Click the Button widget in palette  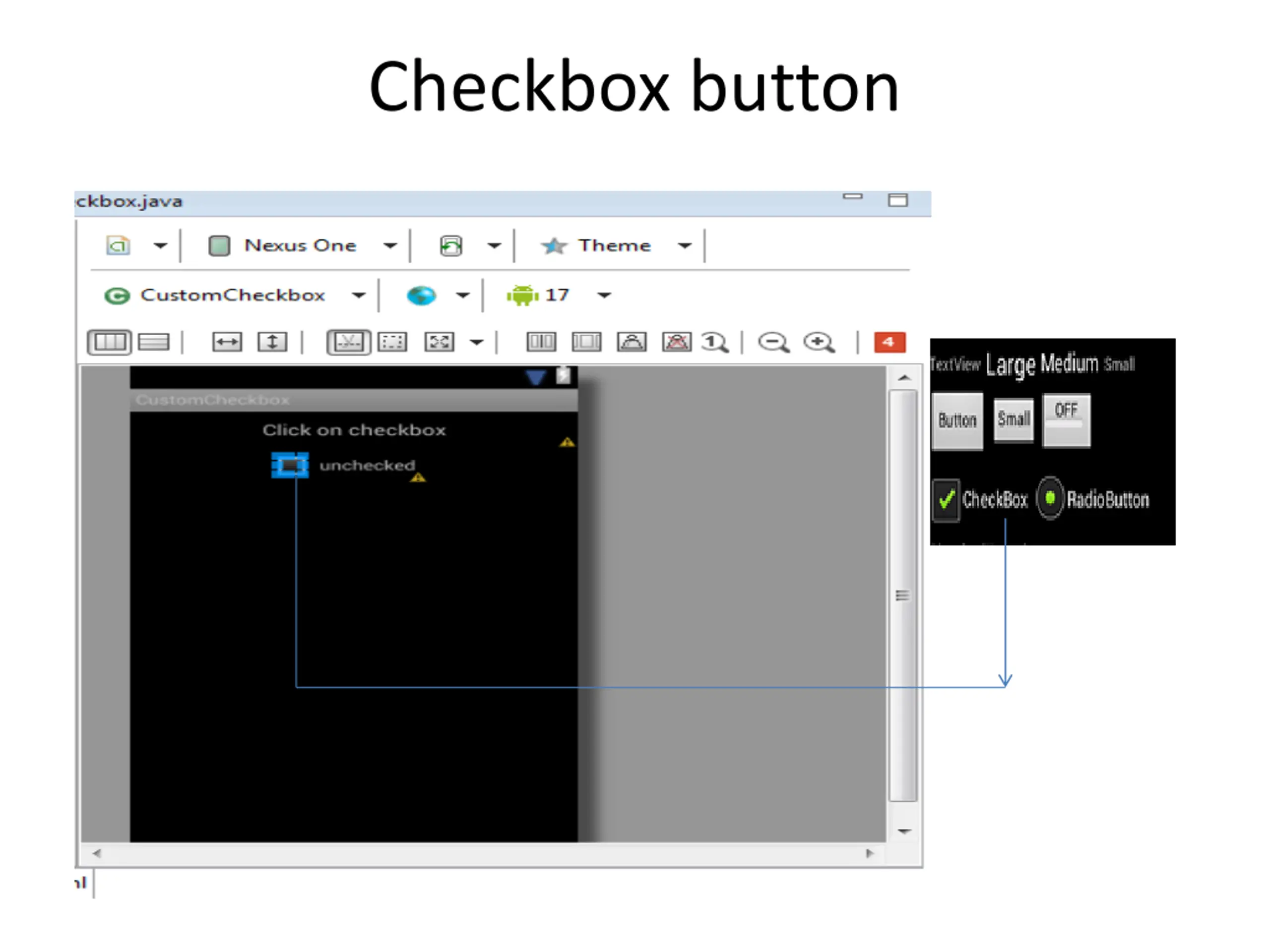[x=957, y=420]
